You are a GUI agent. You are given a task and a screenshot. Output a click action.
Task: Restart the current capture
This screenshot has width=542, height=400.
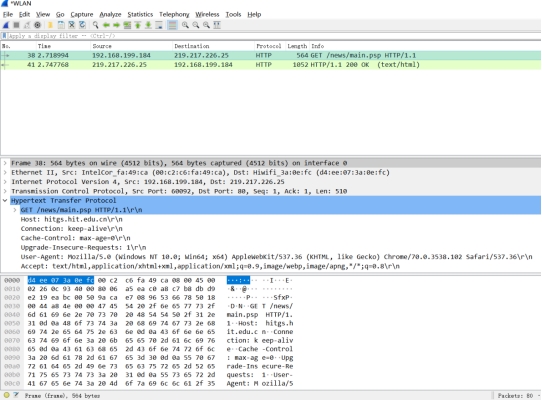tap(27, 25)
